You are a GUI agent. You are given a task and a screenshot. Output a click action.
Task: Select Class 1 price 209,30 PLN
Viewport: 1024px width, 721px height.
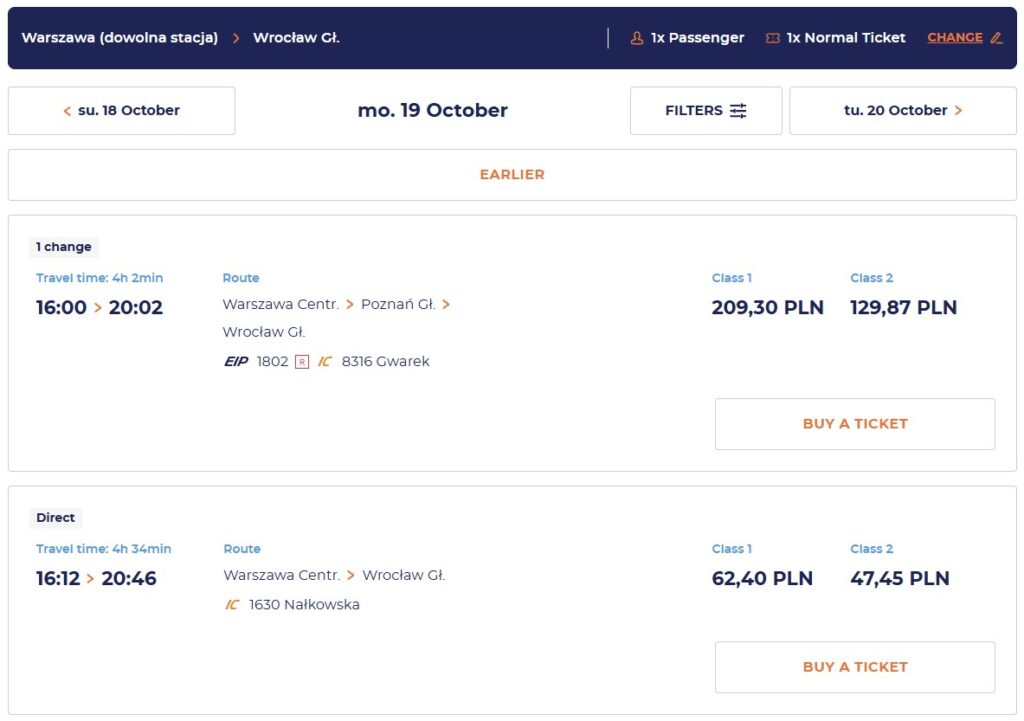767,308
